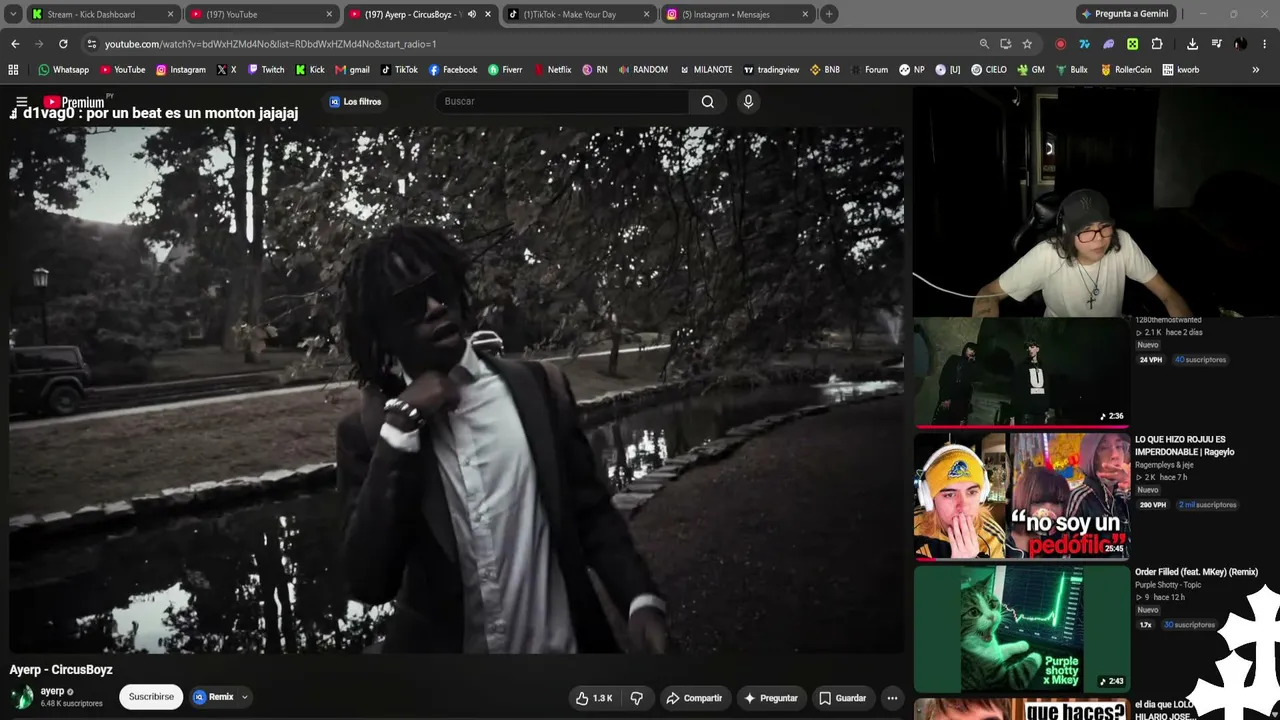Open Google Lens search icon in address bar

pyautogui.click(x=984, y=44)
